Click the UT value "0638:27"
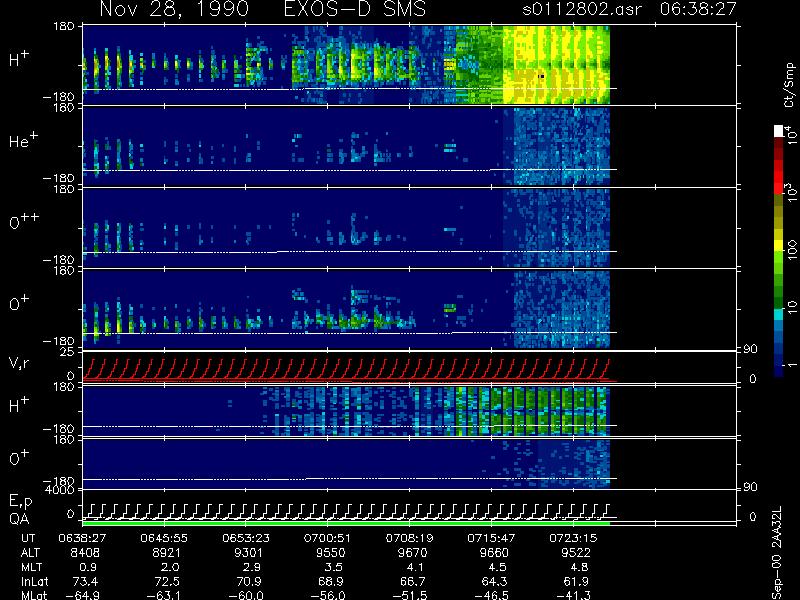800x600 pixels. pos(82,538)
